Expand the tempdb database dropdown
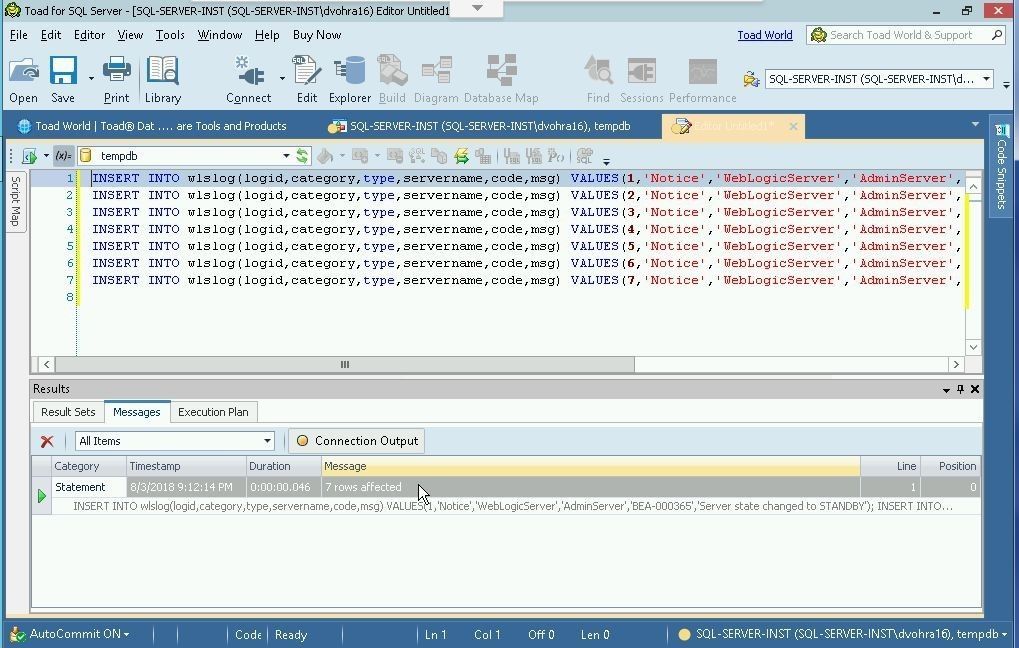 285,156
